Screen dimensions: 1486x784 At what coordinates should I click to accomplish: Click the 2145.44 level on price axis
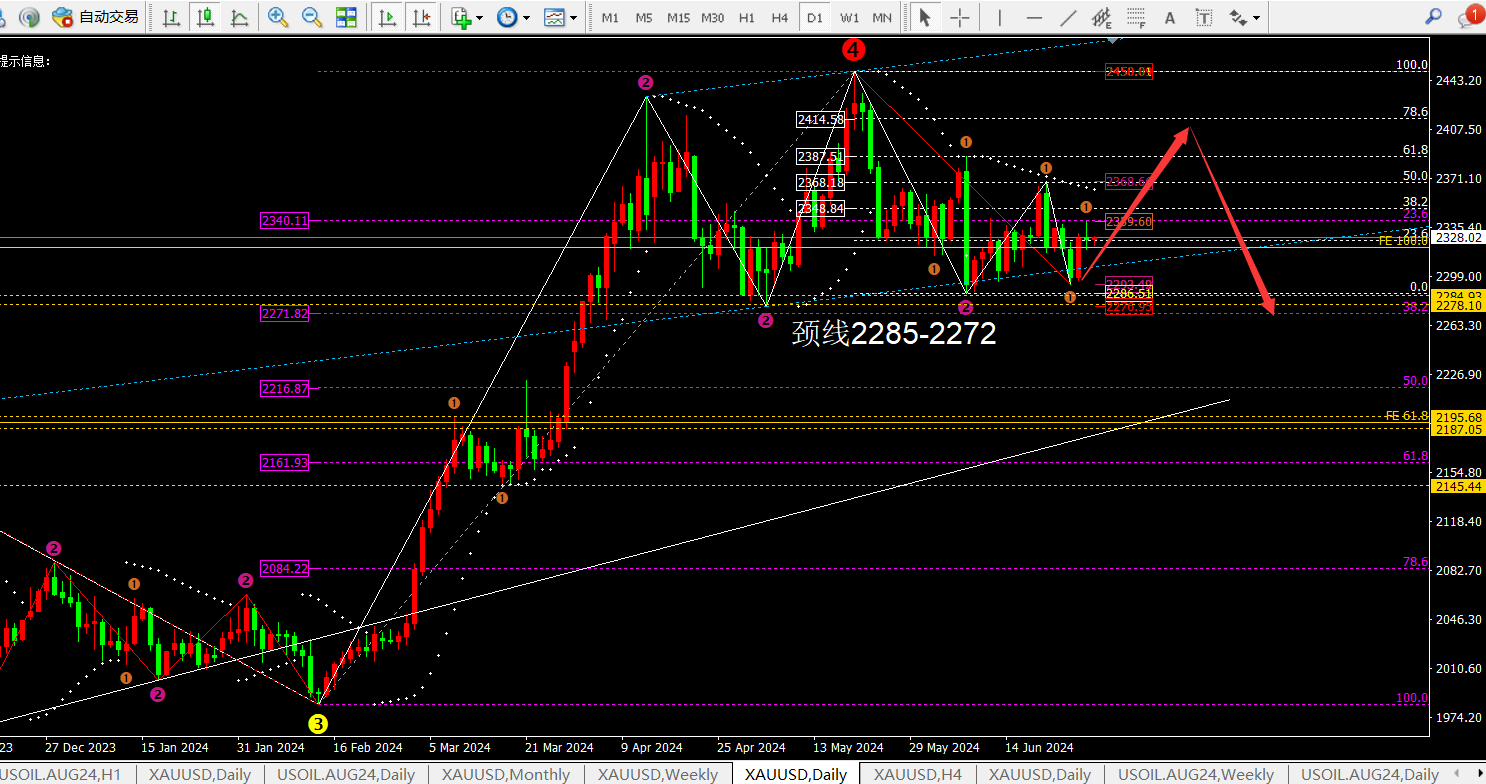1456,486
